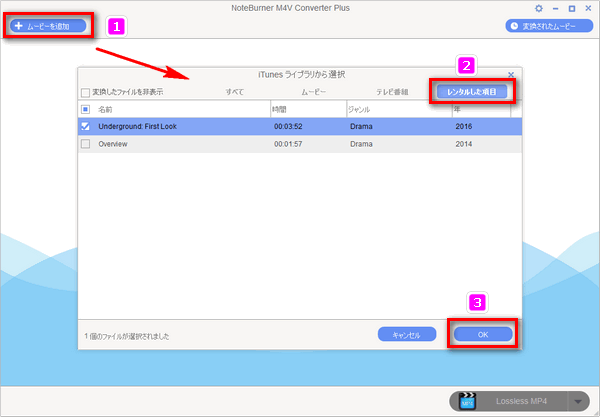600x417 pixels.
Task: Open the 変換されたムービー converted movies history
Action: click(x=549, y=26)
